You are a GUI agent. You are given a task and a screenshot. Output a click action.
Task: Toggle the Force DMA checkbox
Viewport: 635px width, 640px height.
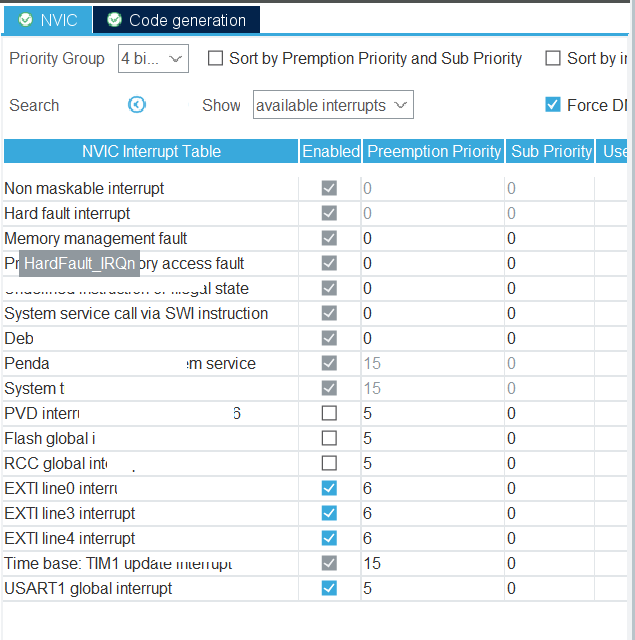pyautogui.click(x=552, y=105)
